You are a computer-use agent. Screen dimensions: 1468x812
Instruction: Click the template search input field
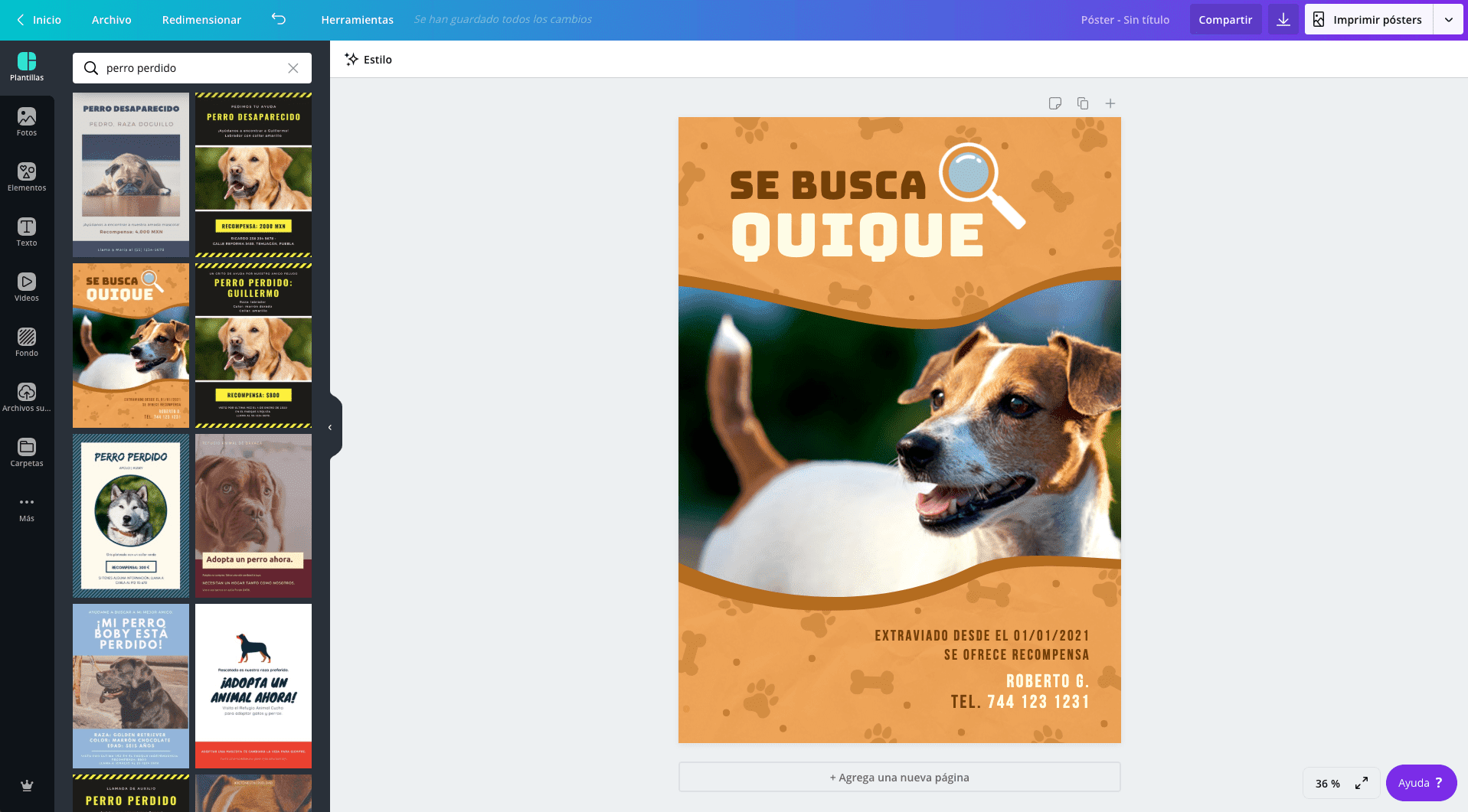click(192, 68)
